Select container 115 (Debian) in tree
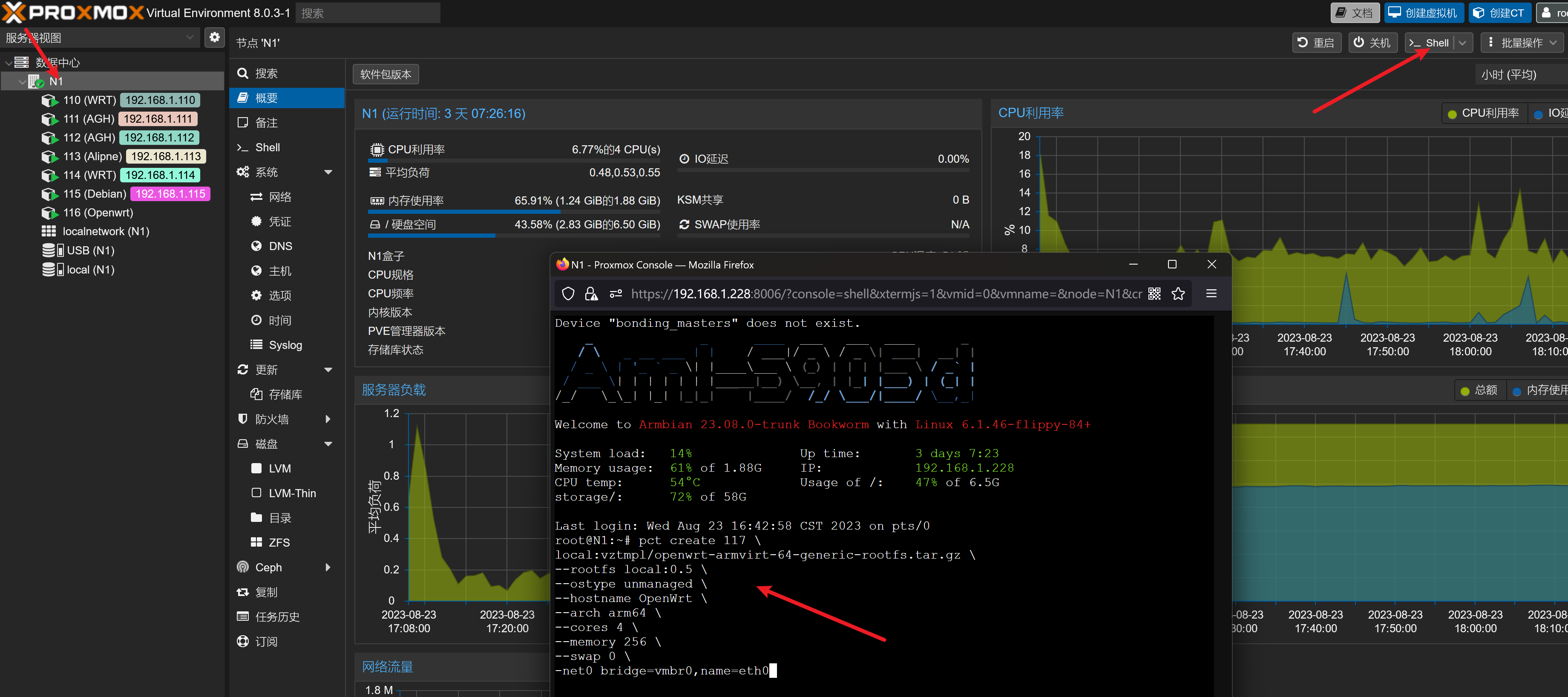 tap(94, 193)
